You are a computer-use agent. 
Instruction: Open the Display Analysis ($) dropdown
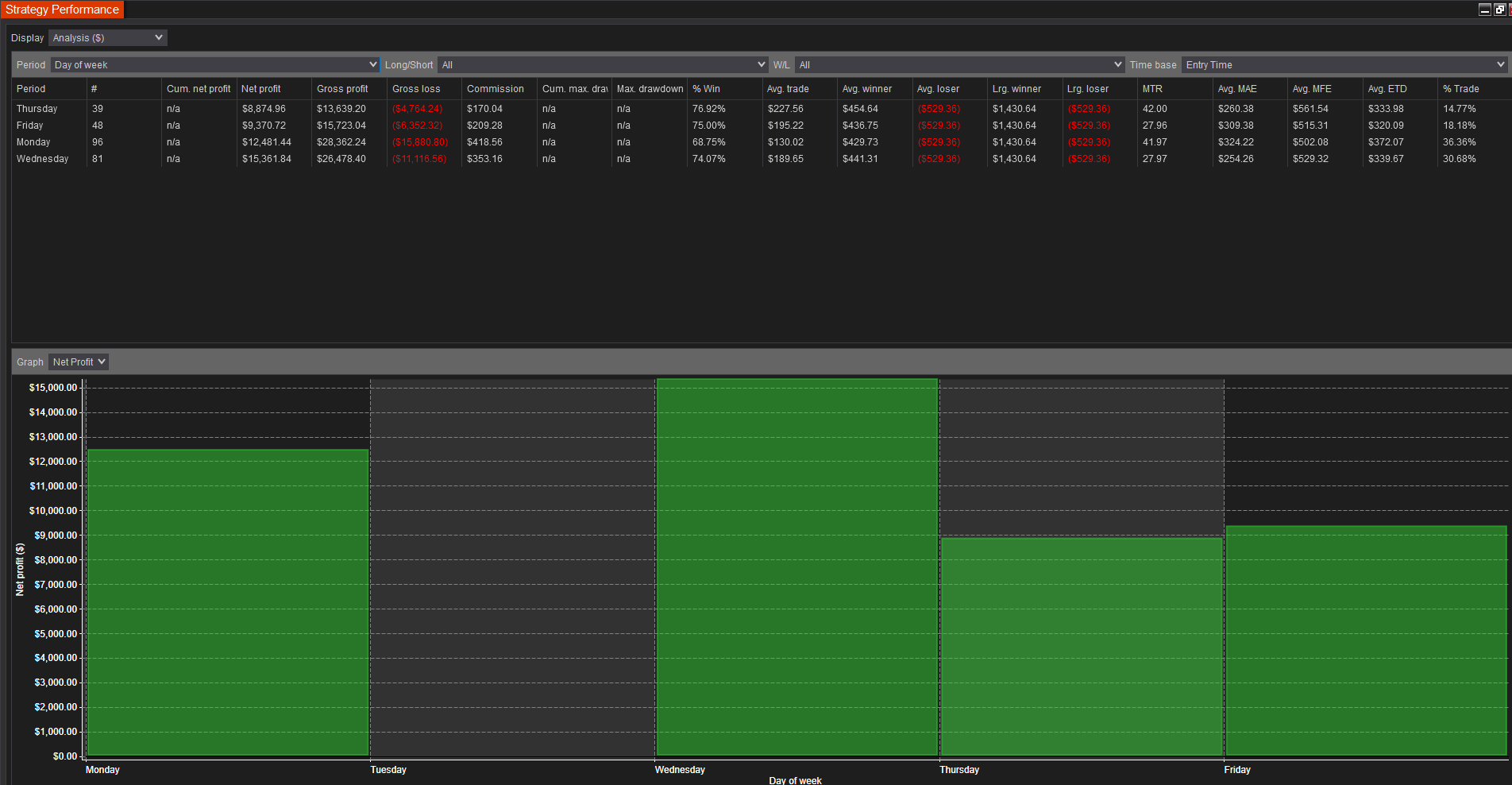(x=107, y=38)
